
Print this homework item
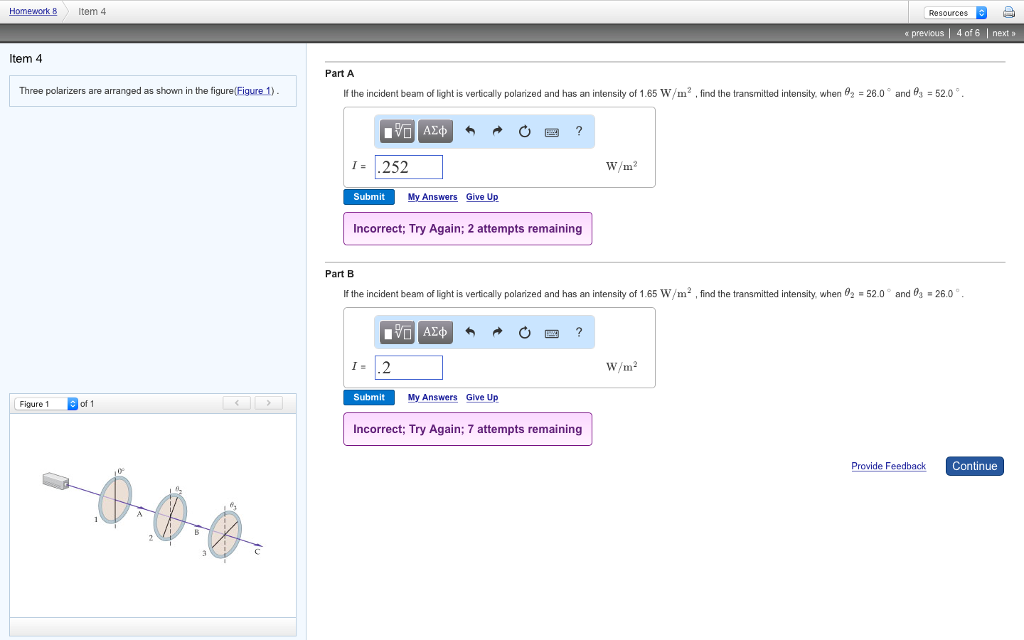coord(1009,12)
